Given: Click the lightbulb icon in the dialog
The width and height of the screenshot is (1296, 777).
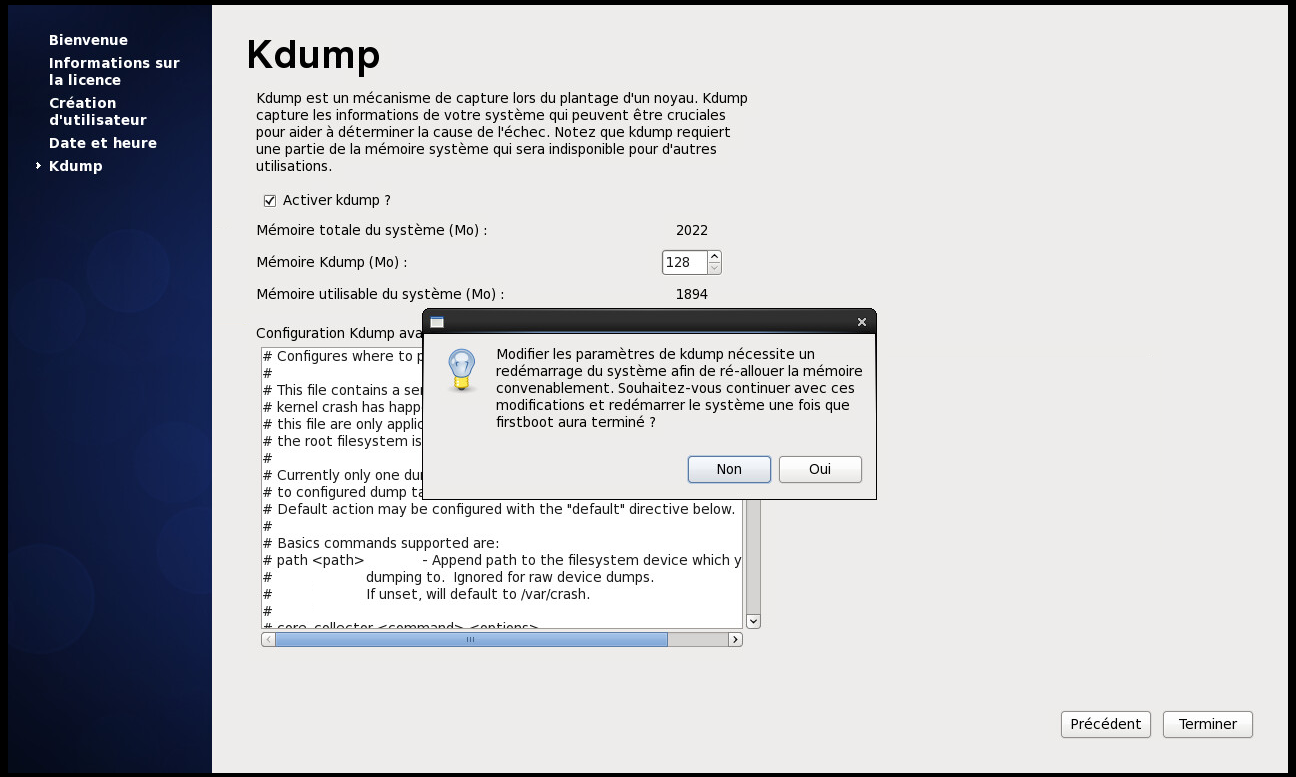Looking at the screenshot, I should (461, 370).
